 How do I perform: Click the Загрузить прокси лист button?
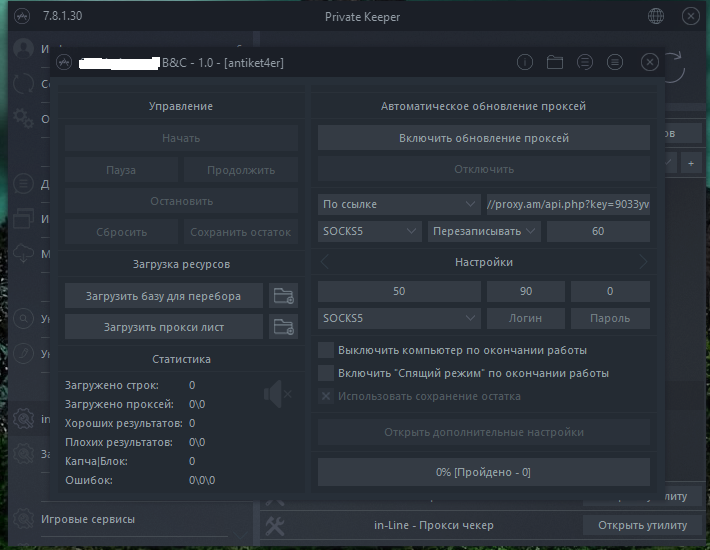pyautogui.click(x=164, y=327)
